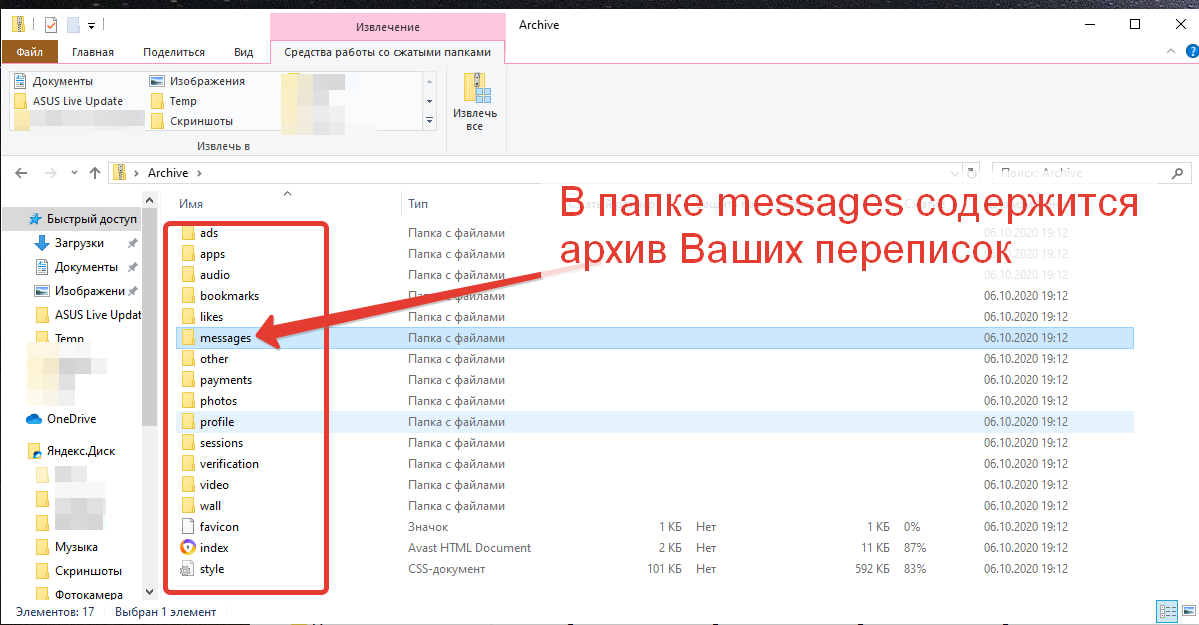1199x625 pixels.
Task: Select the payments folder icon
Action: coord(188,379)
